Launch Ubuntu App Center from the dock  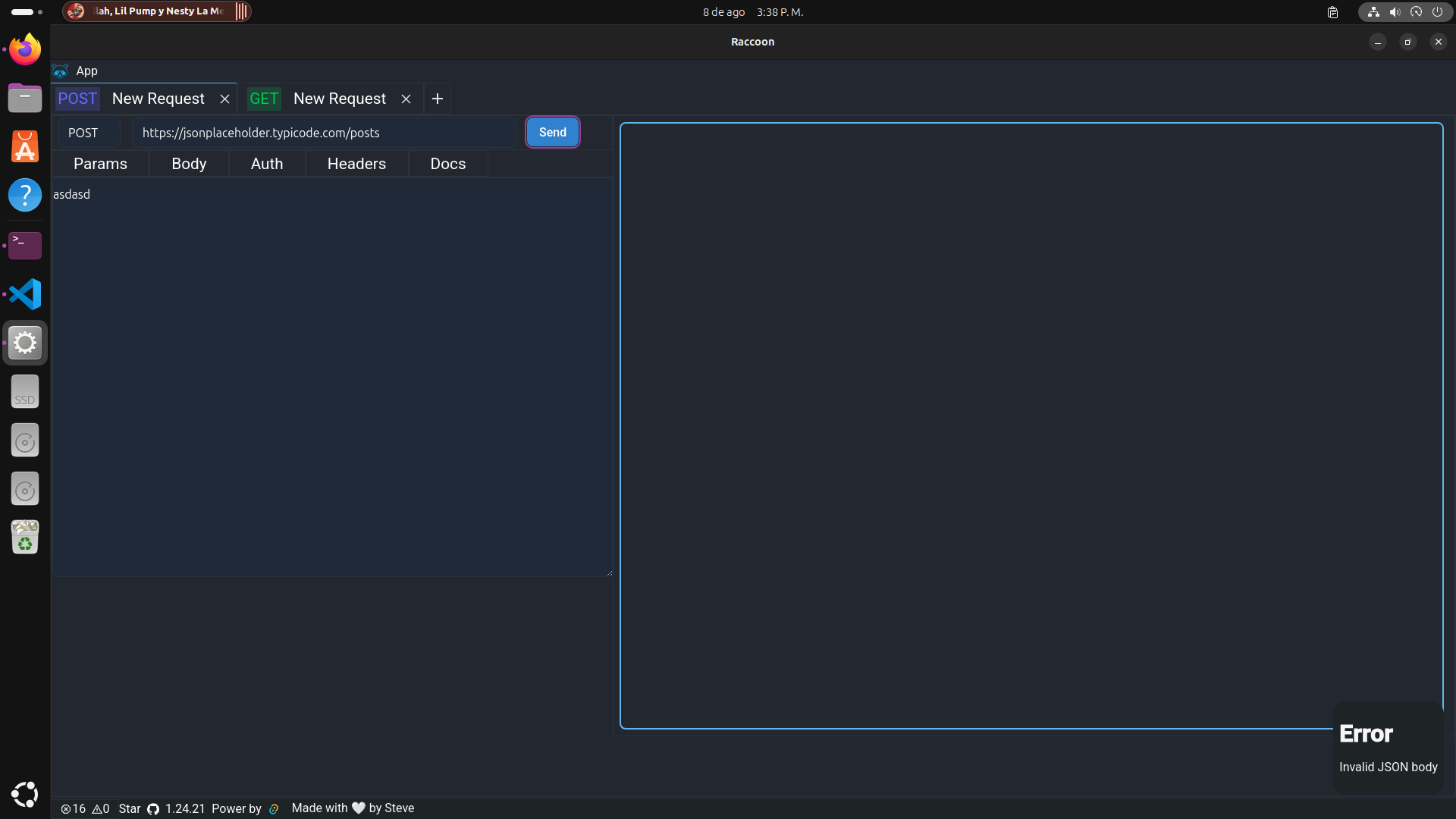[x=25, y=147]
